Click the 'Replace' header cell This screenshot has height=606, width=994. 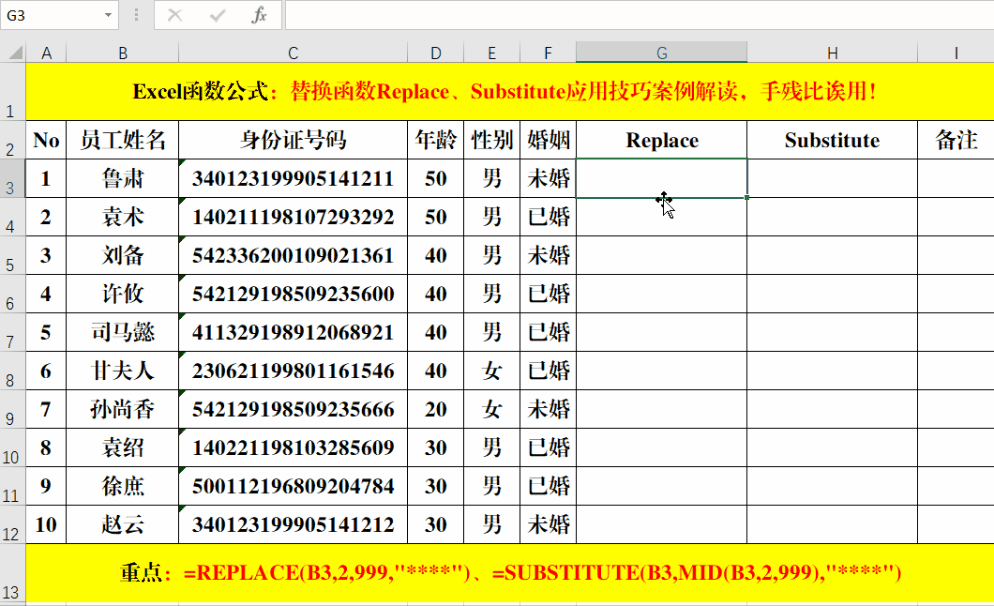coord(661,140)
